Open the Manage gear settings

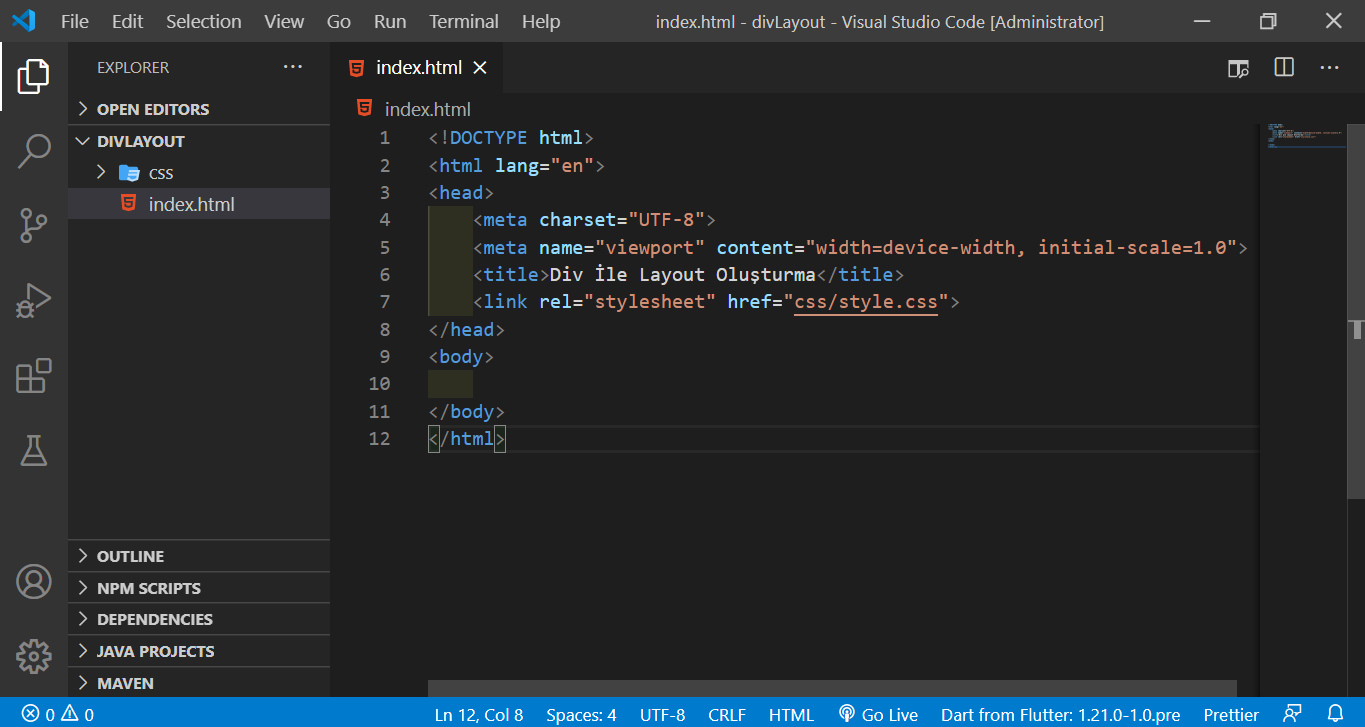click(x=34, y=656)
